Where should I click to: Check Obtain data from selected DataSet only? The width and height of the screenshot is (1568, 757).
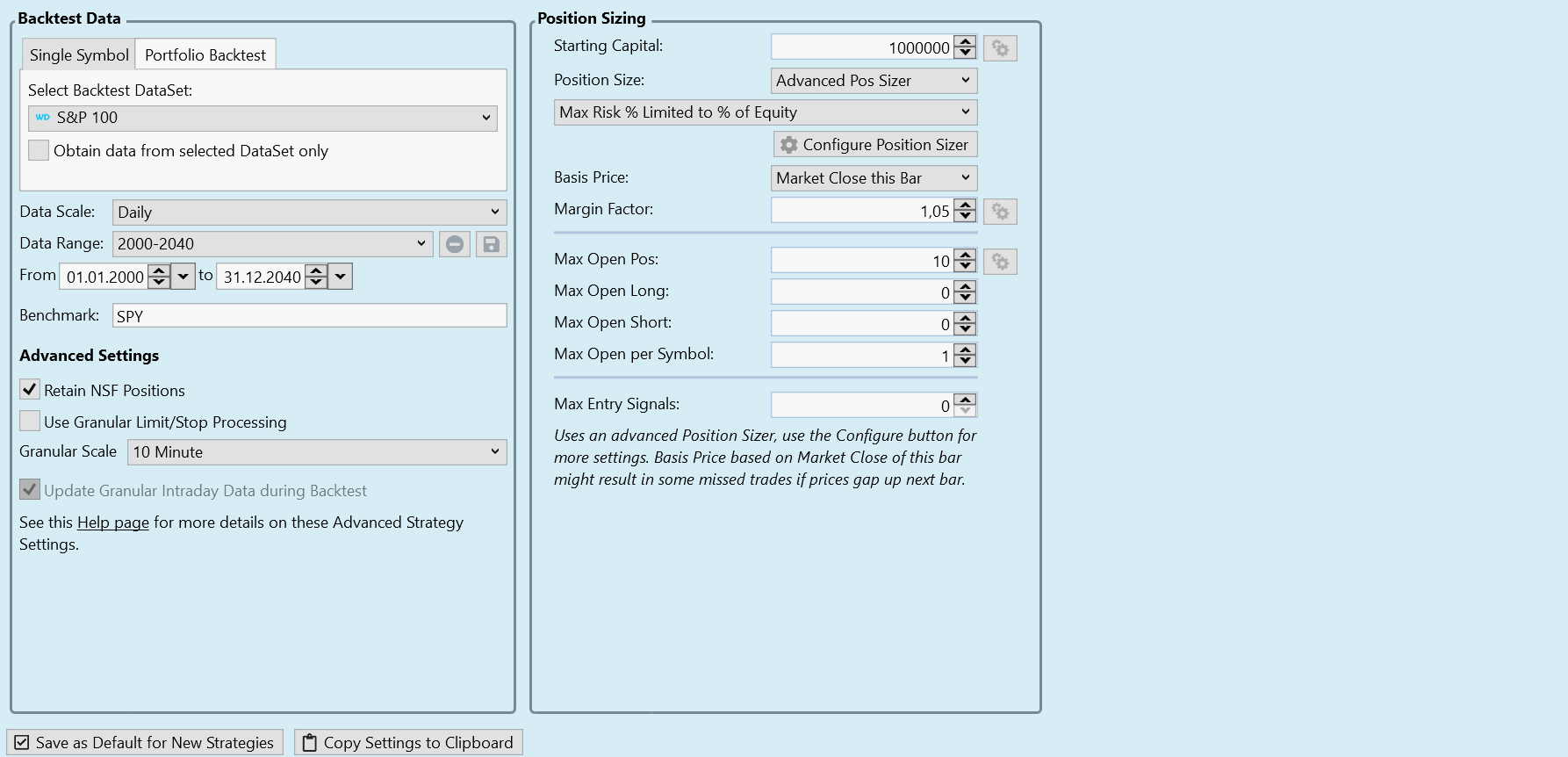tap(39, 150)
